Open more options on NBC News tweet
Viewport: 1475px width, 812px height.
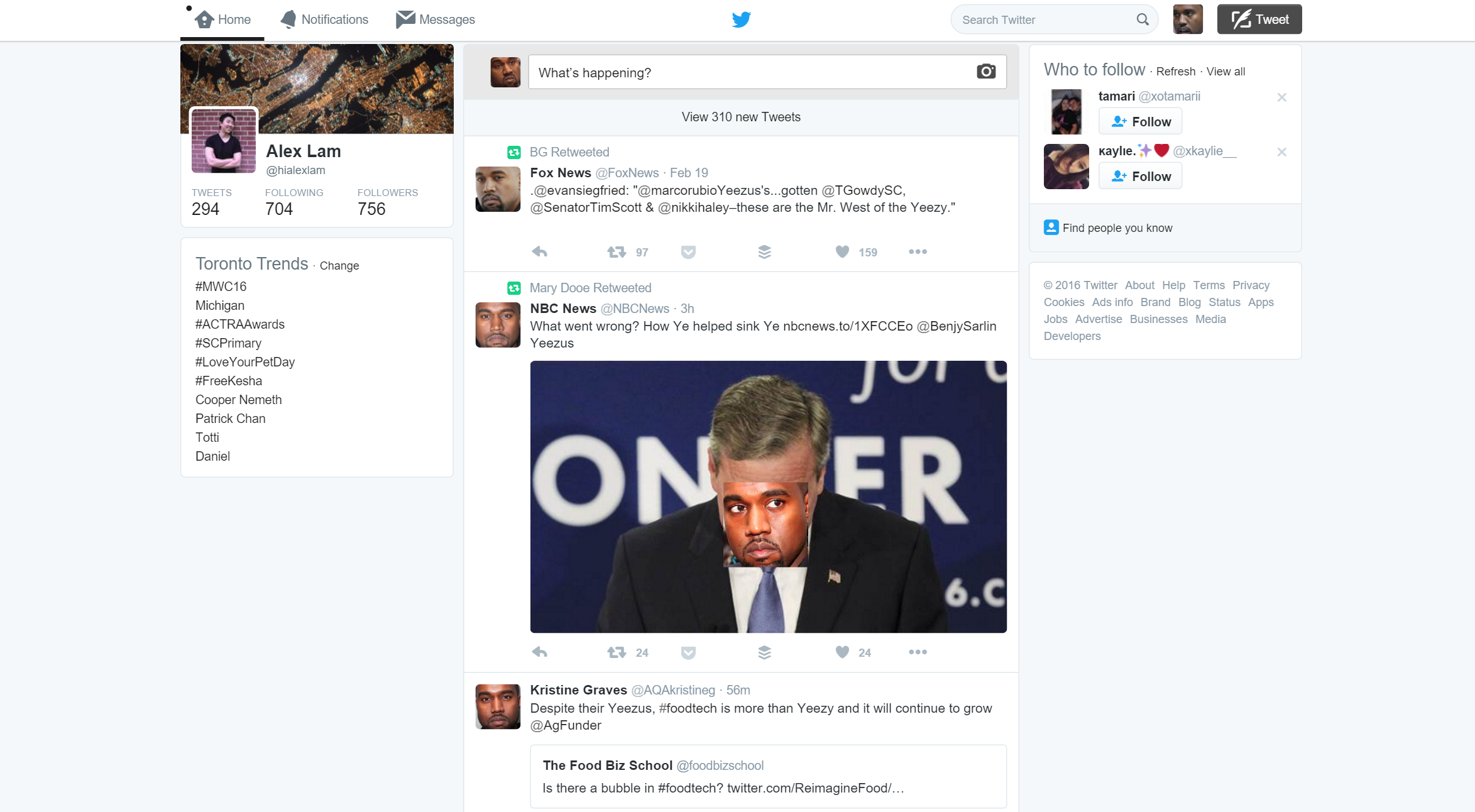coord(918,652)
